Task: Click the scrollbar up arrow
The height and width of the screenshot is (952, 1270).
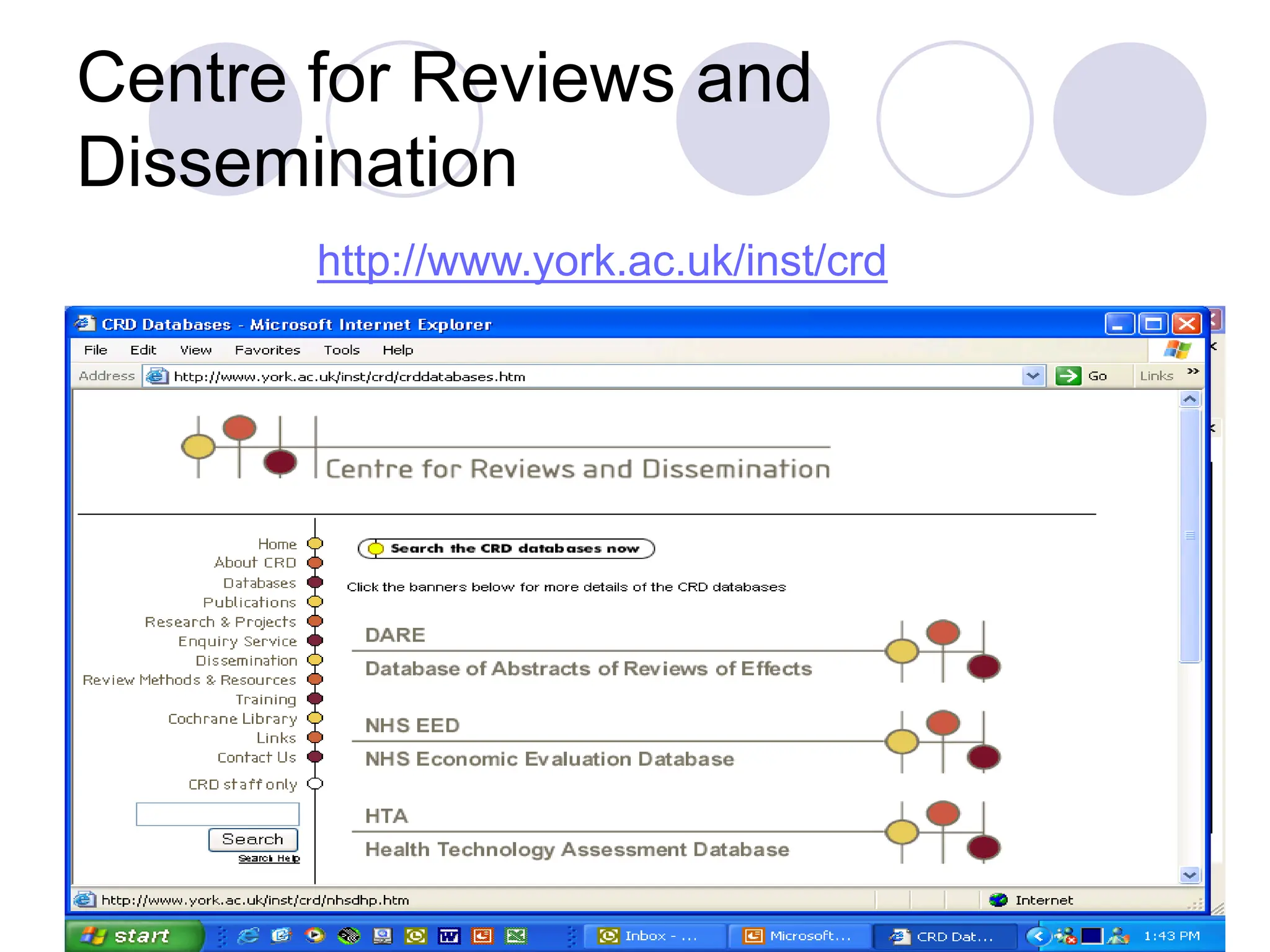Action: [1189, 399]
